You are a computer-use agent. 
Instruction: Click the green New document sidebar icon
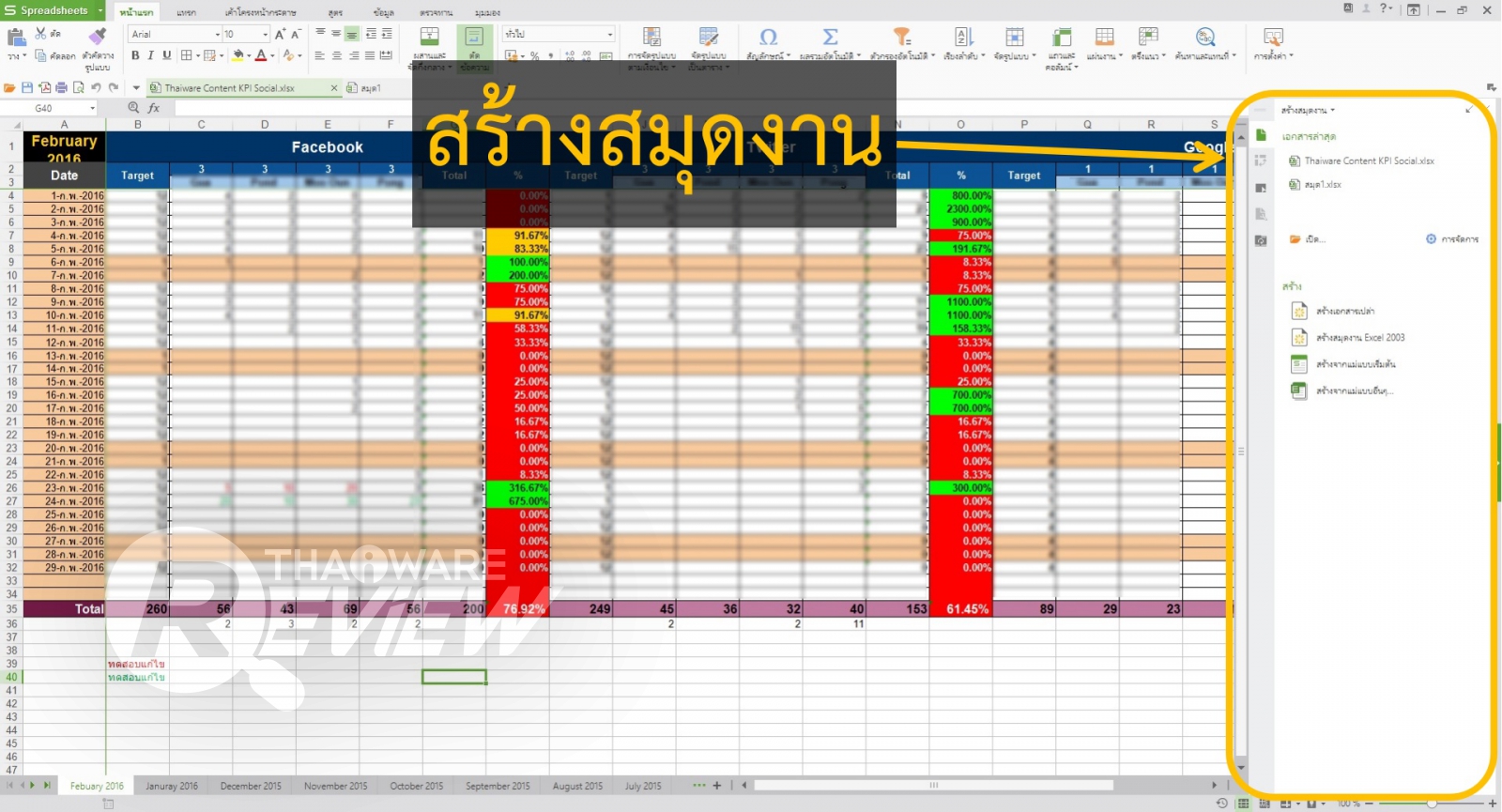1261,135
